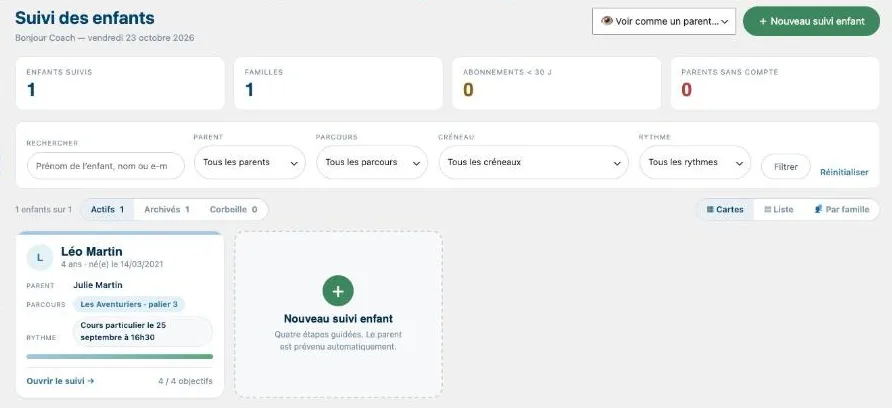Image resolution: width=892 pixels, height=408 pixels.
Task: Click the Léo Martin card title
Action: [92, 252]
